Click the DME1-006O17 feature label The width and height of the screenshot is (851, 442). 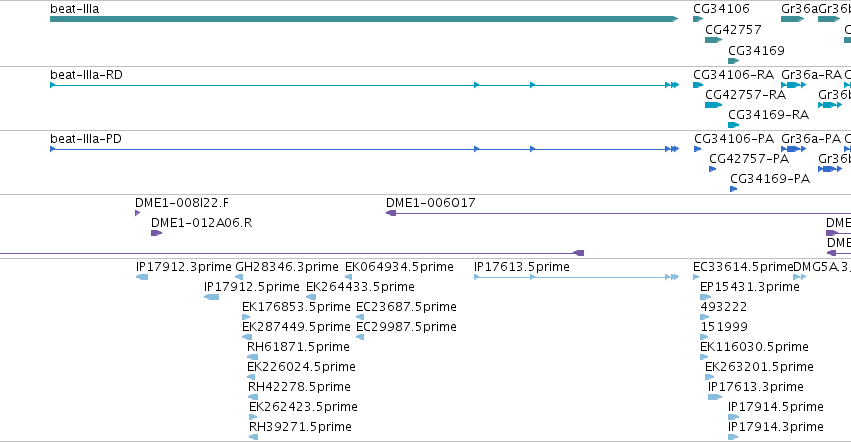point(430,203)
